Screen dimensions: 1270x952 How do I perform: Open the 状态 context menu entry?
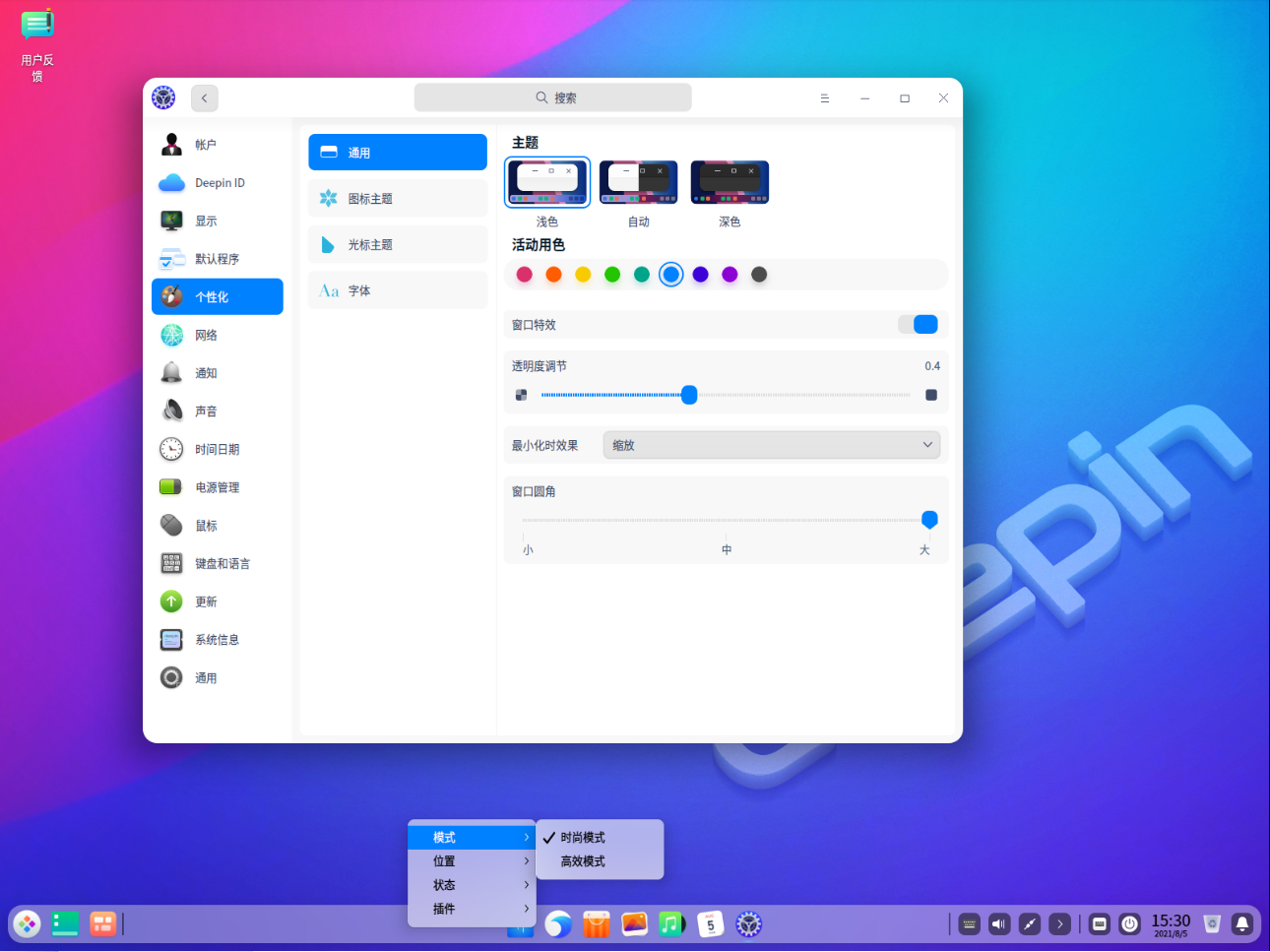click(472, 885)
